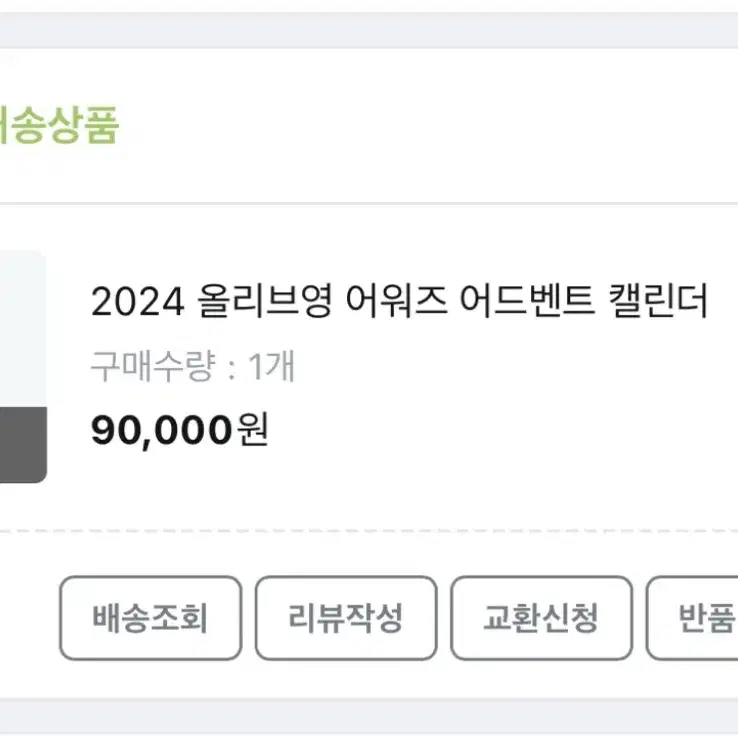Viewport: 738px width, 738px height.
Task: Open the 어드벤트 캘린더 product details
Action: 400,301
